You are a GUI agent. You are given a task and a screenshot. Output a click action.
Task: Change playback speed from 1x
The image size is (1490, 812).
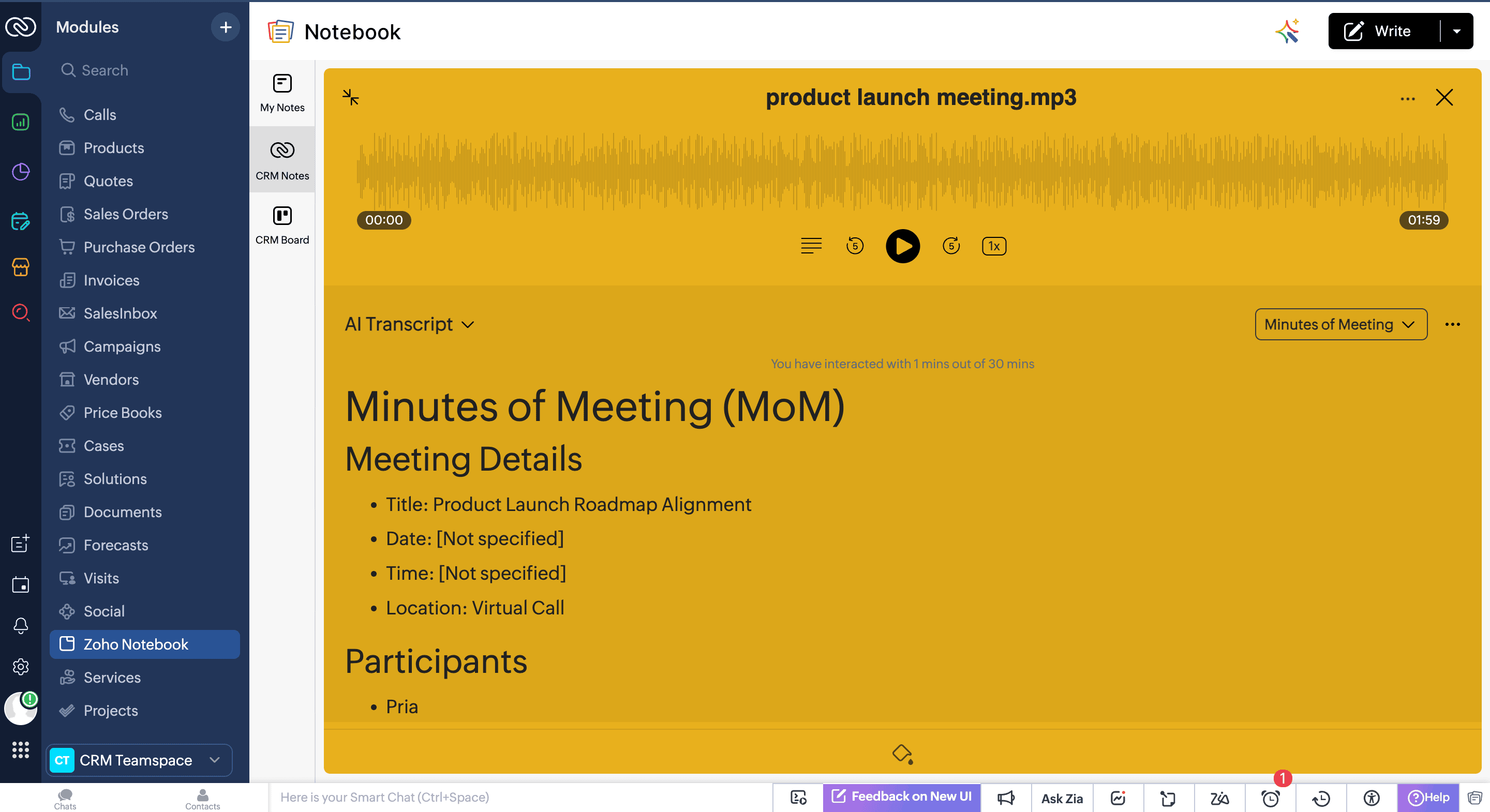point(994,246)
